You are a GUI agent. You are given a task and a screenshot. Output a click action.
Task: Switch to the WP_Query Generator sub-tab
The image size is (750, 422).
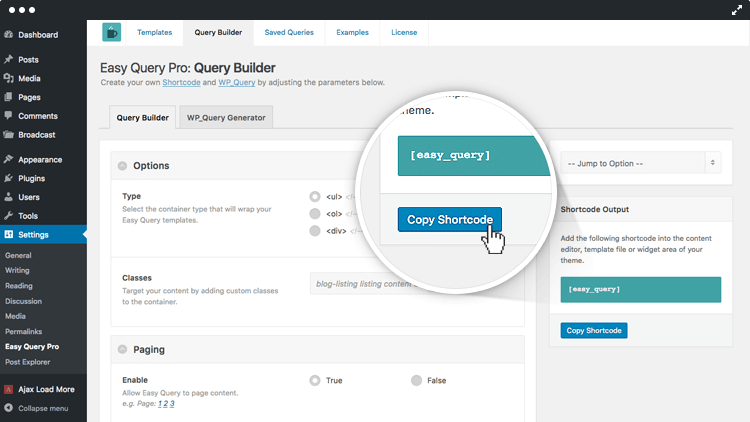(226, 117)
